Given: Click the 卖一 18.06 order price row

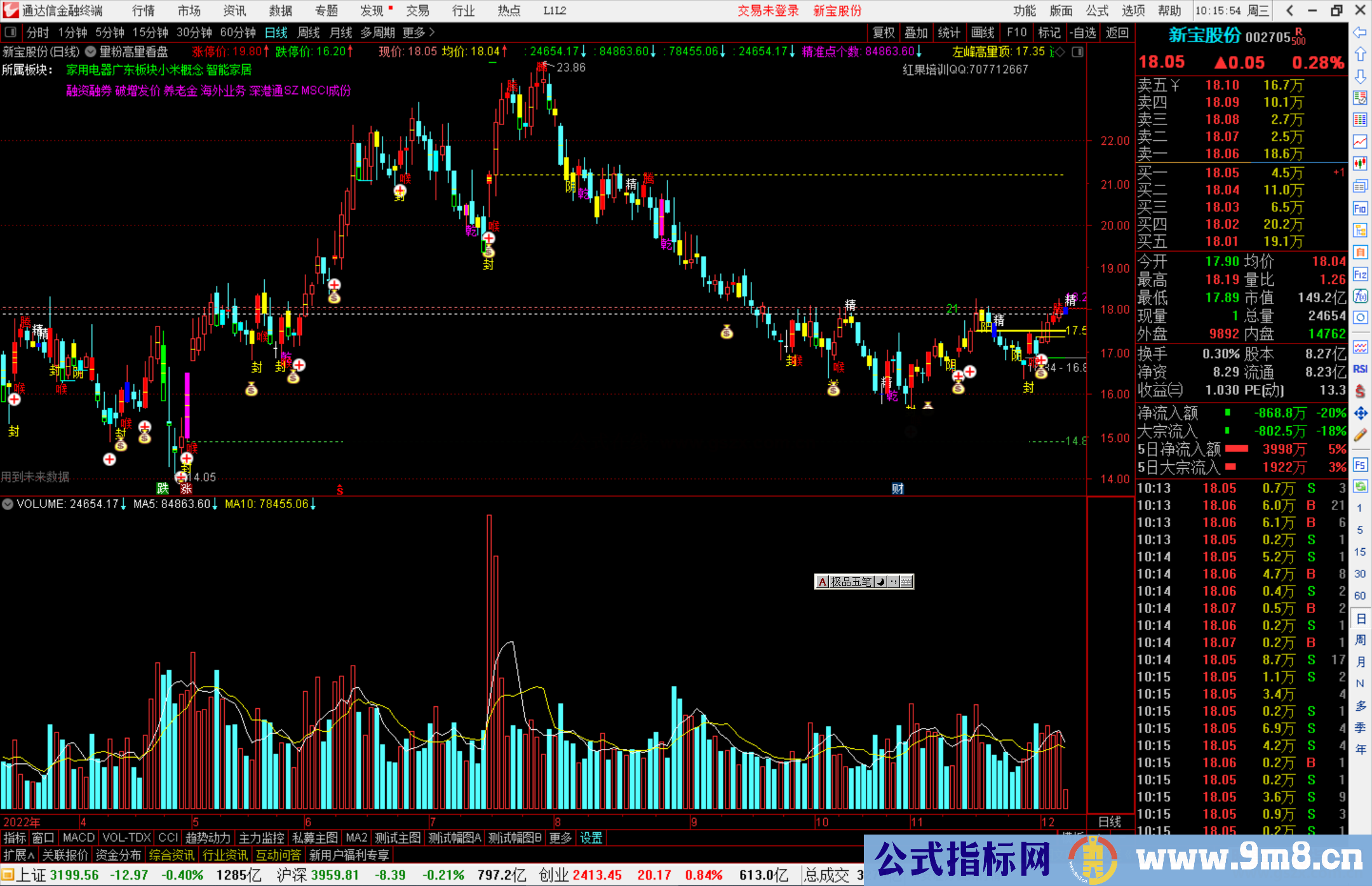Looking at the screenshot, I should [1221, 154].
